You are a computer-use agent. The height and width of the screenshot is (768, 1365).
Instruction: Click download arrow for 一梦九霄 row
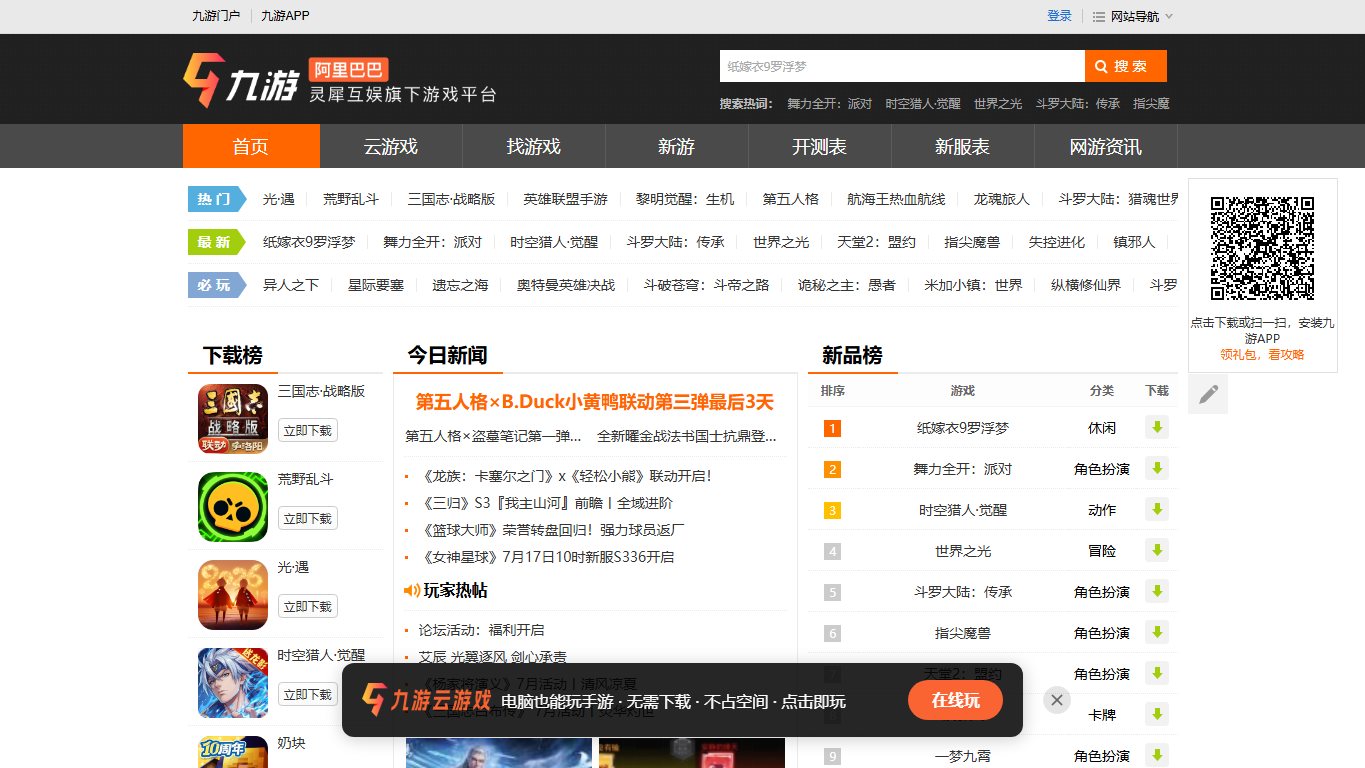1157,755
